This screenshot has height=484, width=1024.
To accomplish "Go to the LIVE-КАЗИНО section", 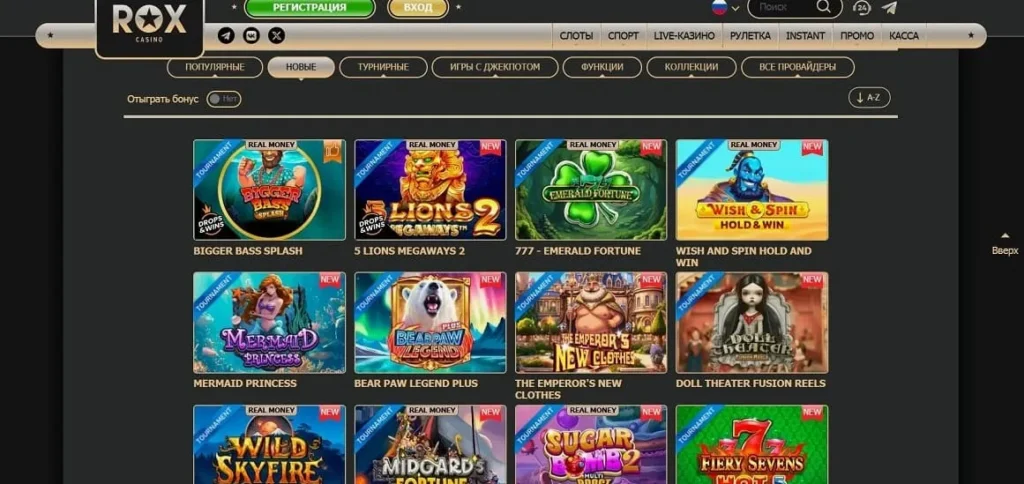I will pos(684,36).
